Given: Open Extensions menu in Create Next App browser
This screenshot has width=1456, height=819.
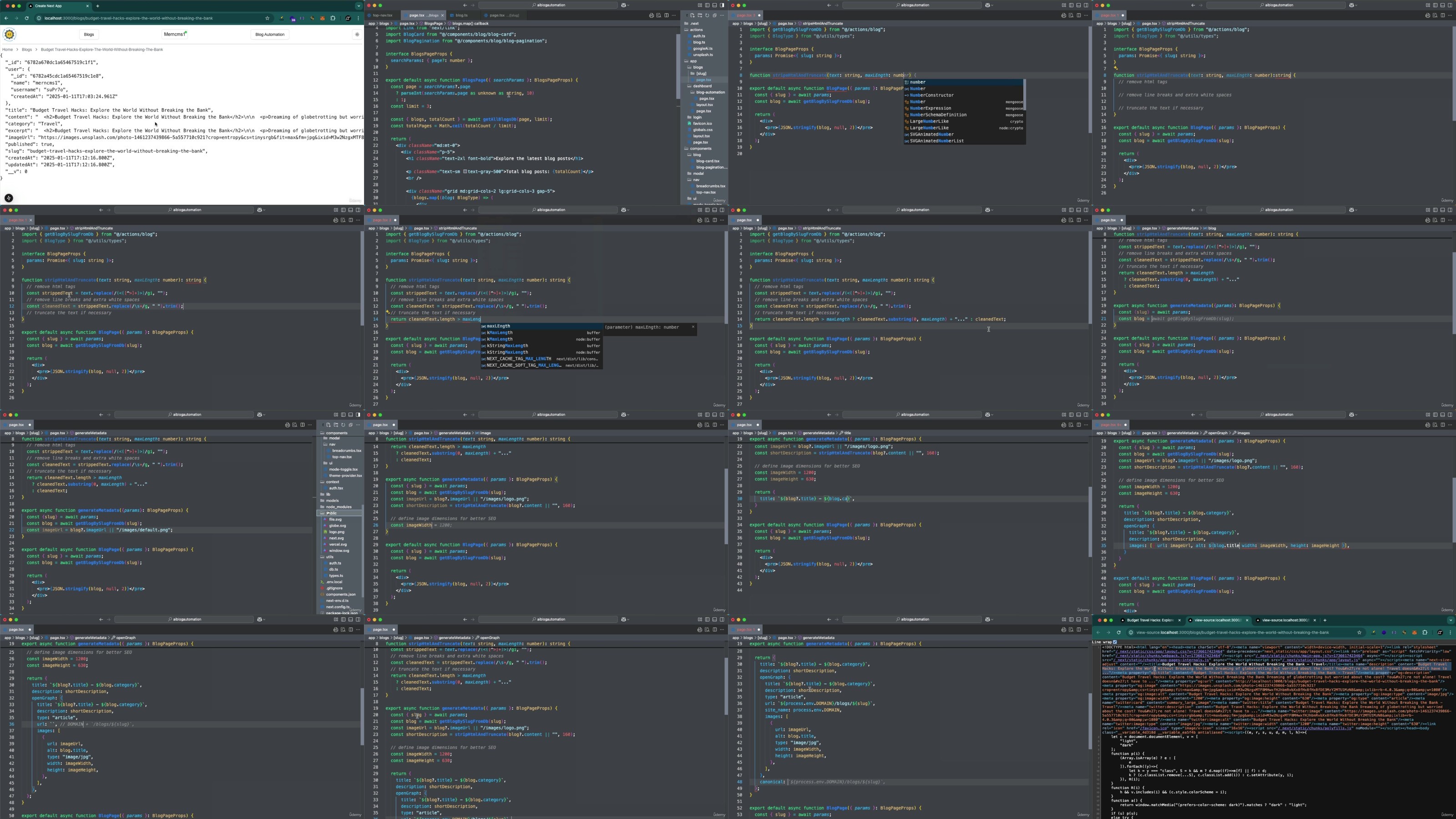Looking at the screenshot, I should click(x=333, y=18).
